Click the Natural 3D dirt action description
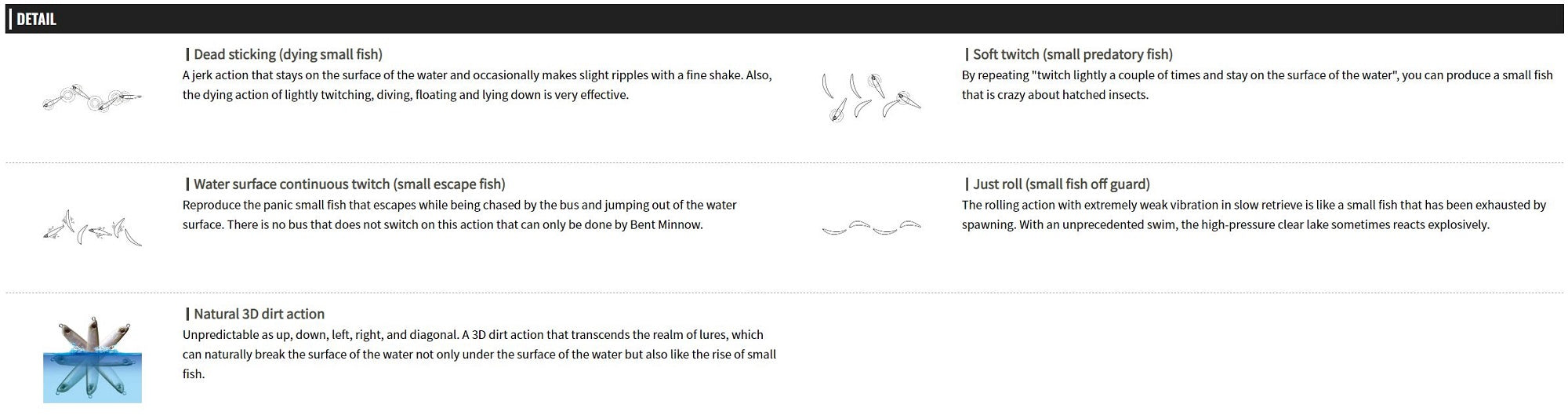This screenshot has width=1568, height=415. click(x=479, y=354)
